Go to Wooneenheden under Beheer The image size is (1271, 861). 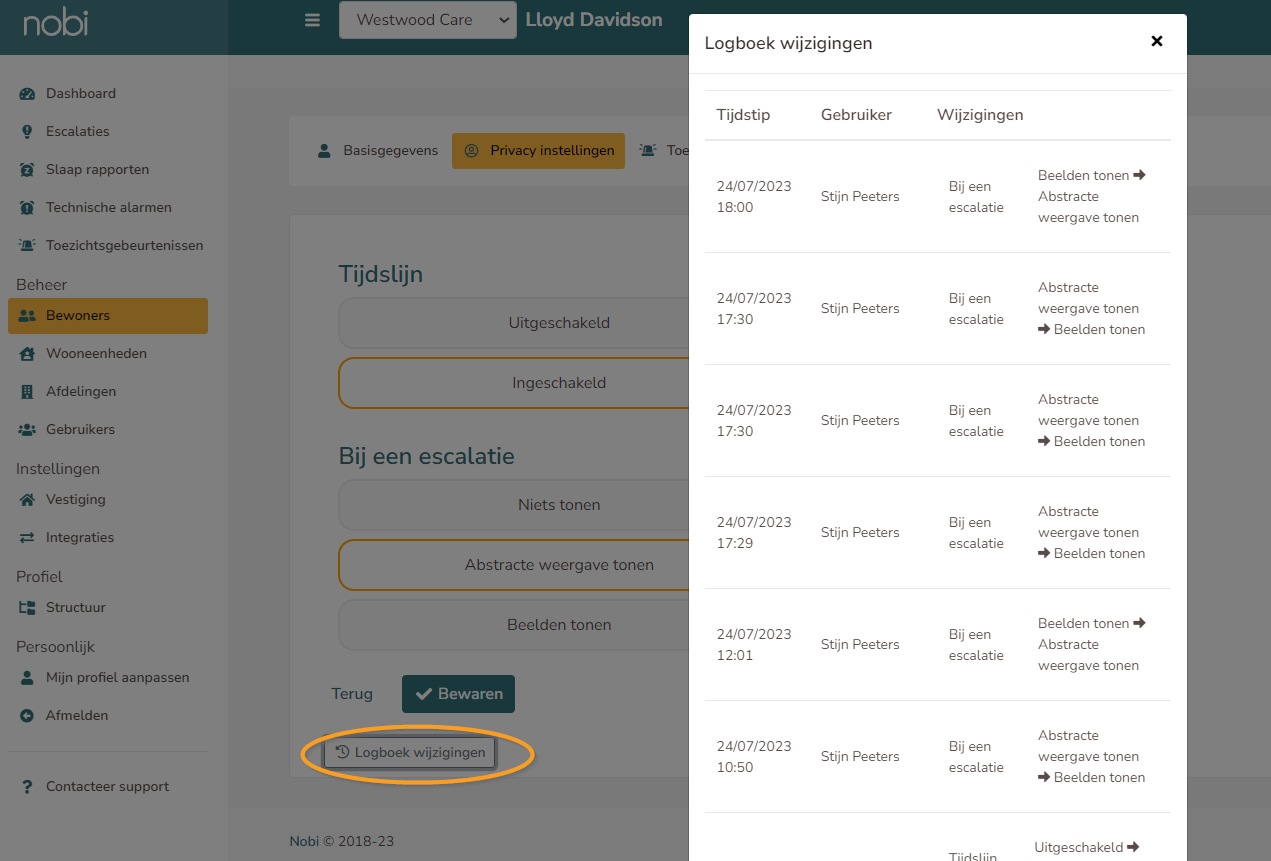pos(93,353)
